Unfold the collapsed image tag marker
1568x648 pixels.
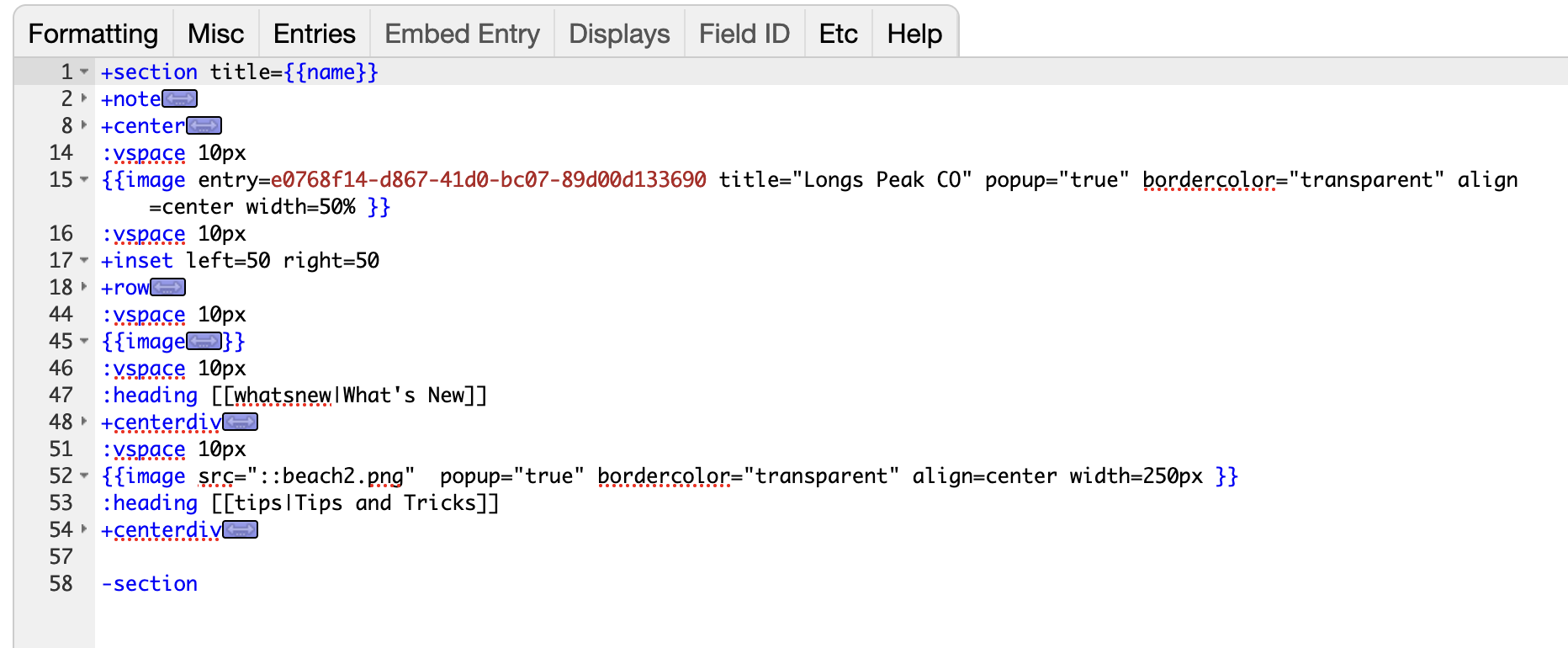(204, 342)
